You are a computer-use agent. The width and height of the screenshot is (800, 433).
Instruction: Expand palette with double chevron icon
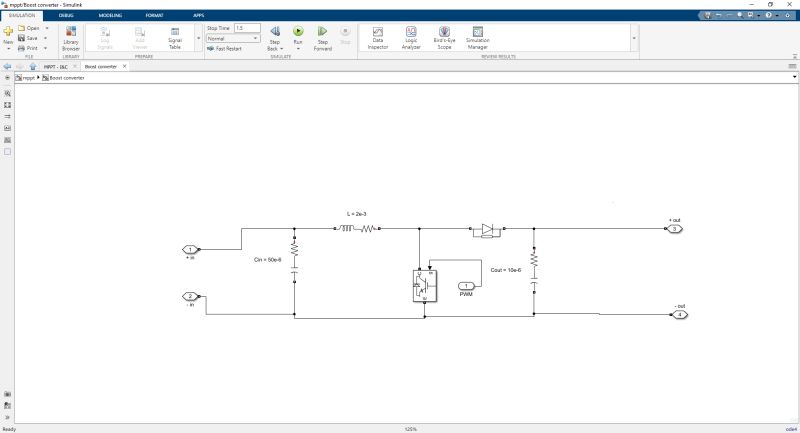click(x=7, y=417)
